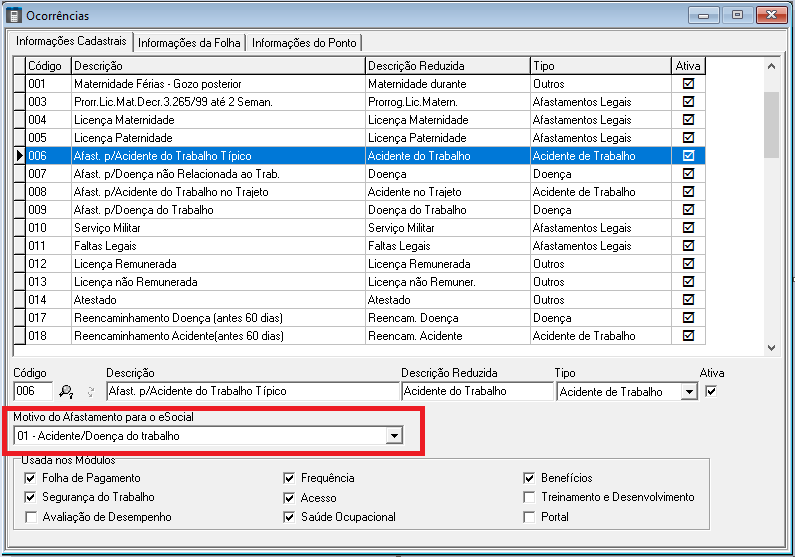This screenshot has width=795, height=557.
Task: Open the Motivo do Afastamento eSocial dropdown
Action: coord(394,436)
